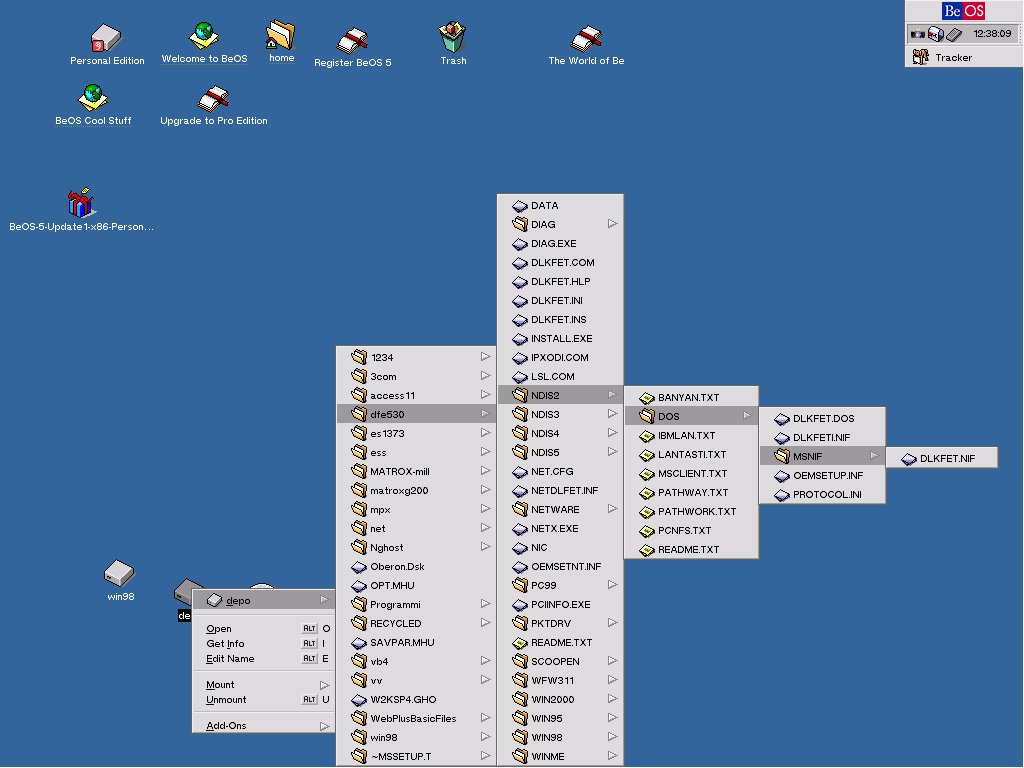
Task: Open the BeOS Cool Stuff icon
Action: (x=93, y=98)
